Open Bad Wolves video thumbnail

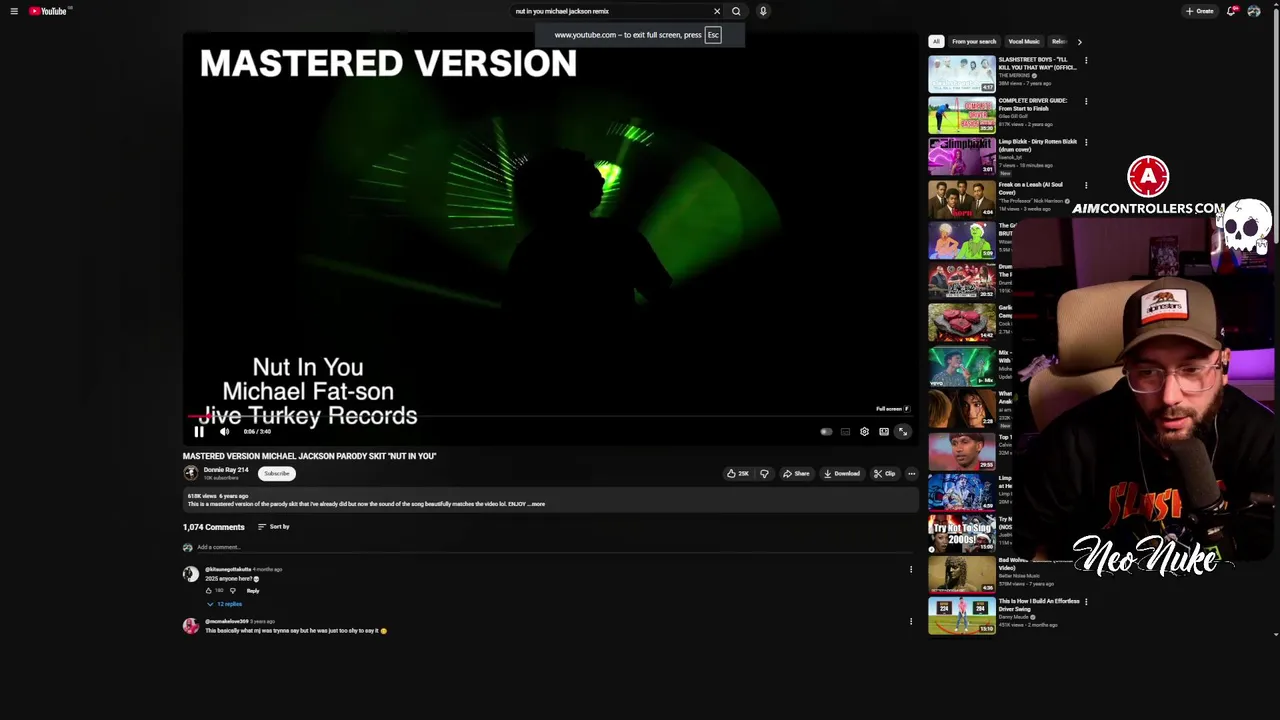tap(962, 574)
